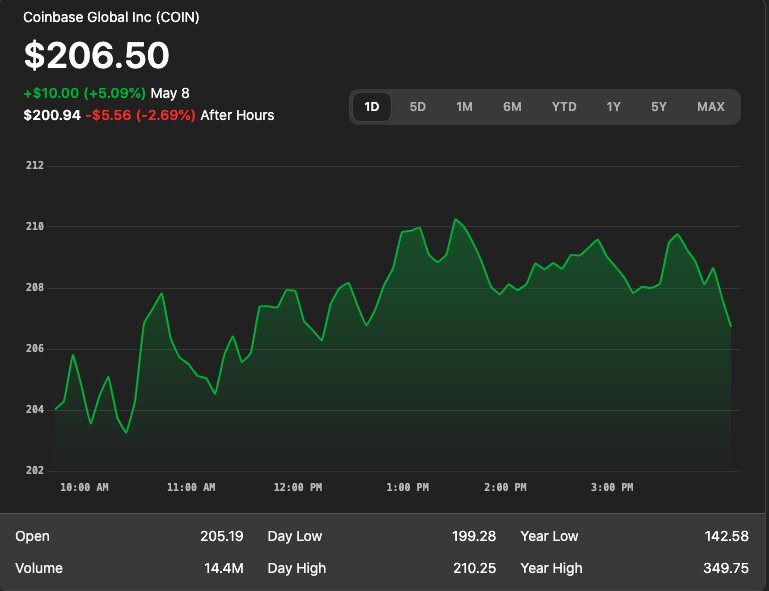This screenshot has height=591, width=769.
Task: Click the 206 y-axis label
Action: tap(35, 348)
